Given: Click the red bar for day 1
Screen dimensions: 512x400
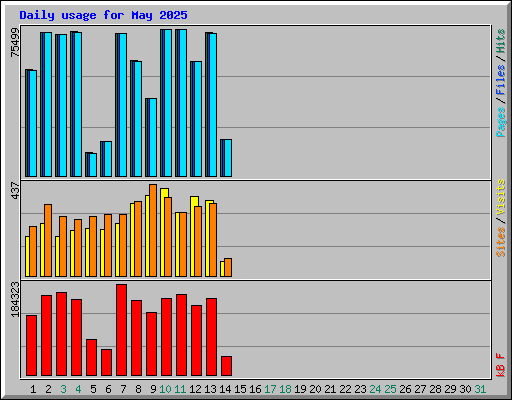Looking at the screenshot, I should coord(31,346).
